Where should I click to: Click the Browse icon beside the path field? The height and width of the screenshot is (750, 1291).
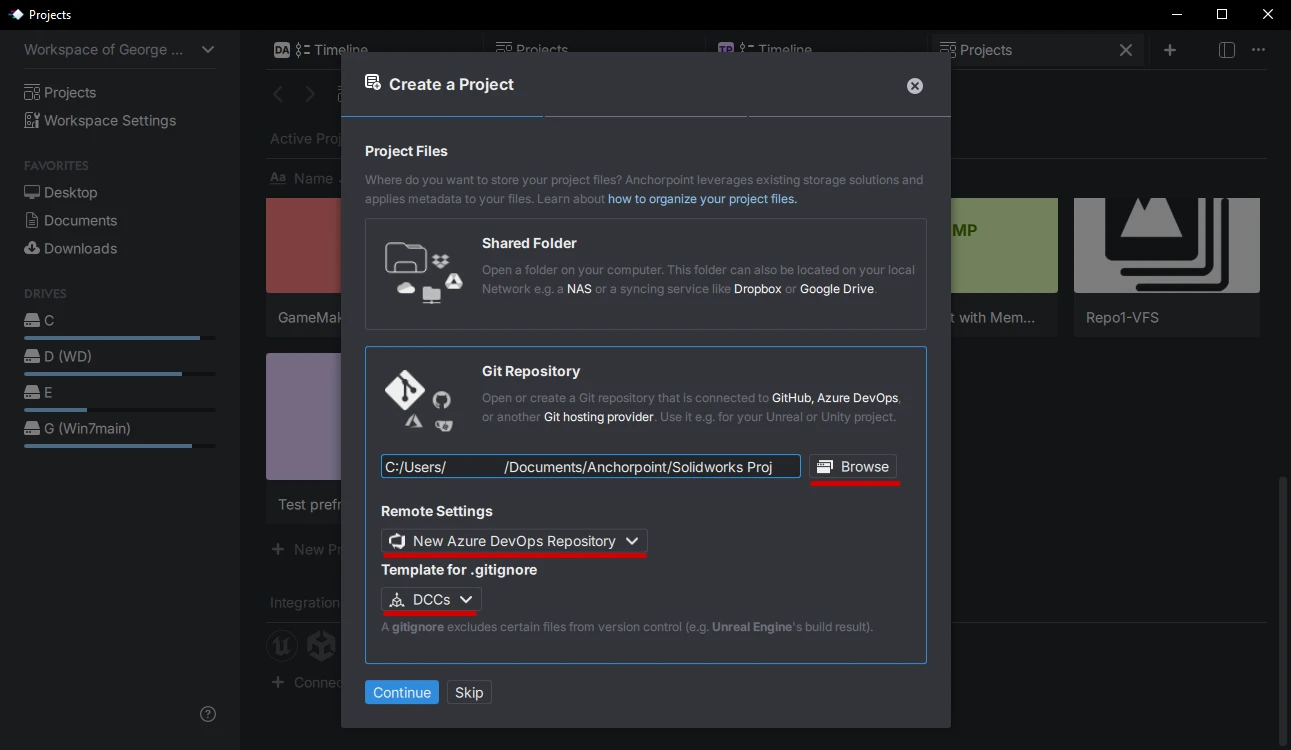(825, 466)
